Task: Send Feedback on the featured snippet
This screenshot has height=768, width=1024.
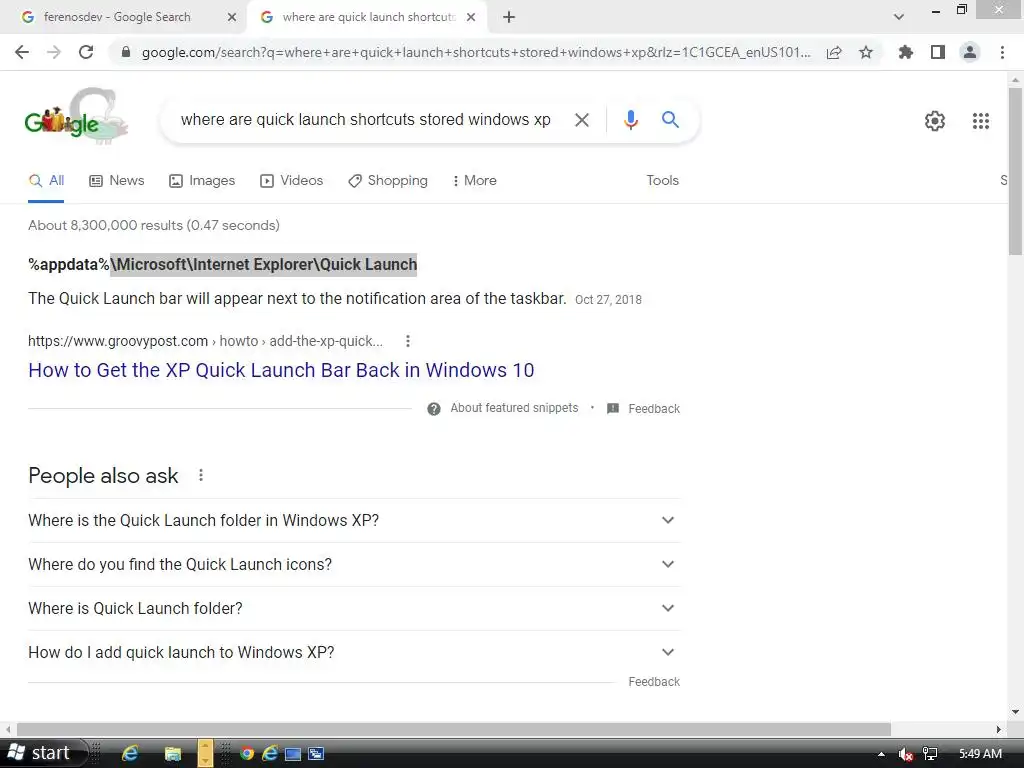Action: pos(643,409)
